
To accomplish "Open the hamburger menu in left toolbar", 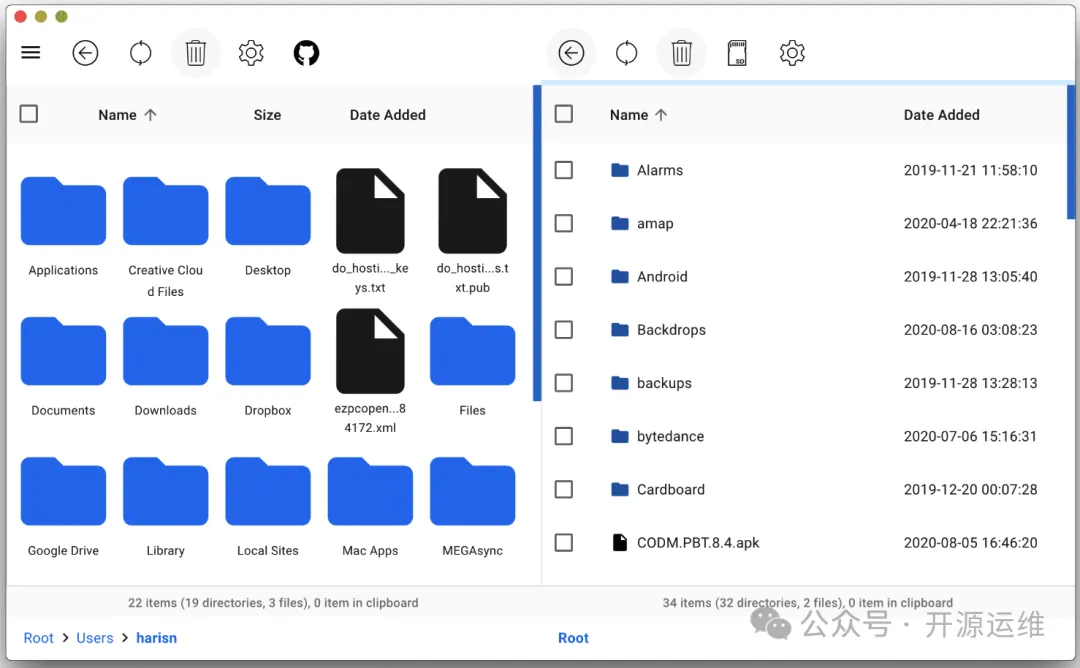I will click(x=31, y=53).
